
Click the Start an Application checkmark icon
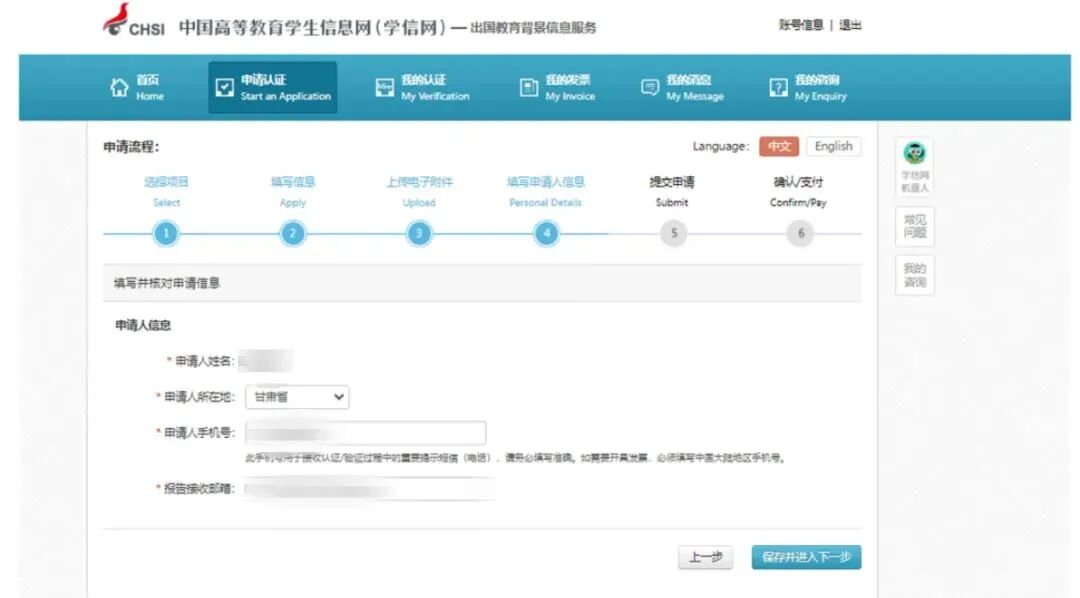point(225,87)
